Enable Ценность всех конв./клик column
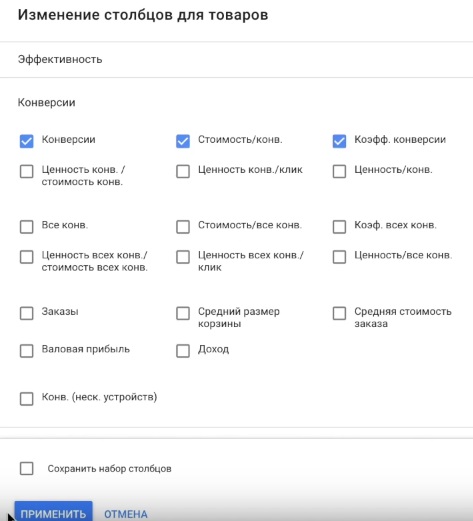The height and width of the screenshot is (521, 473). click(183, 257)
